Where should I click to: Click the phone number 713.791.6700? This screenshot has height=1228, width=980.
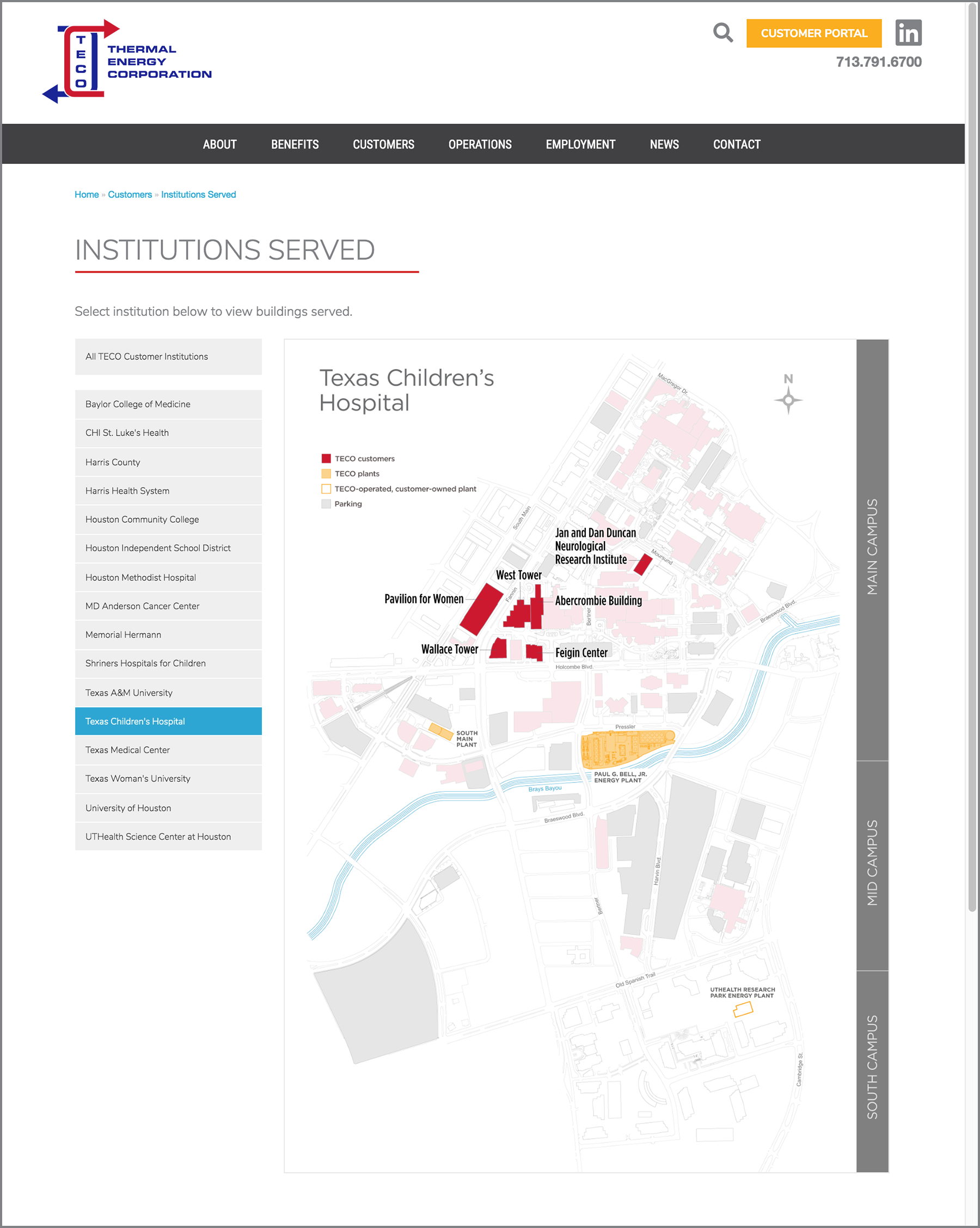[879, 62]
